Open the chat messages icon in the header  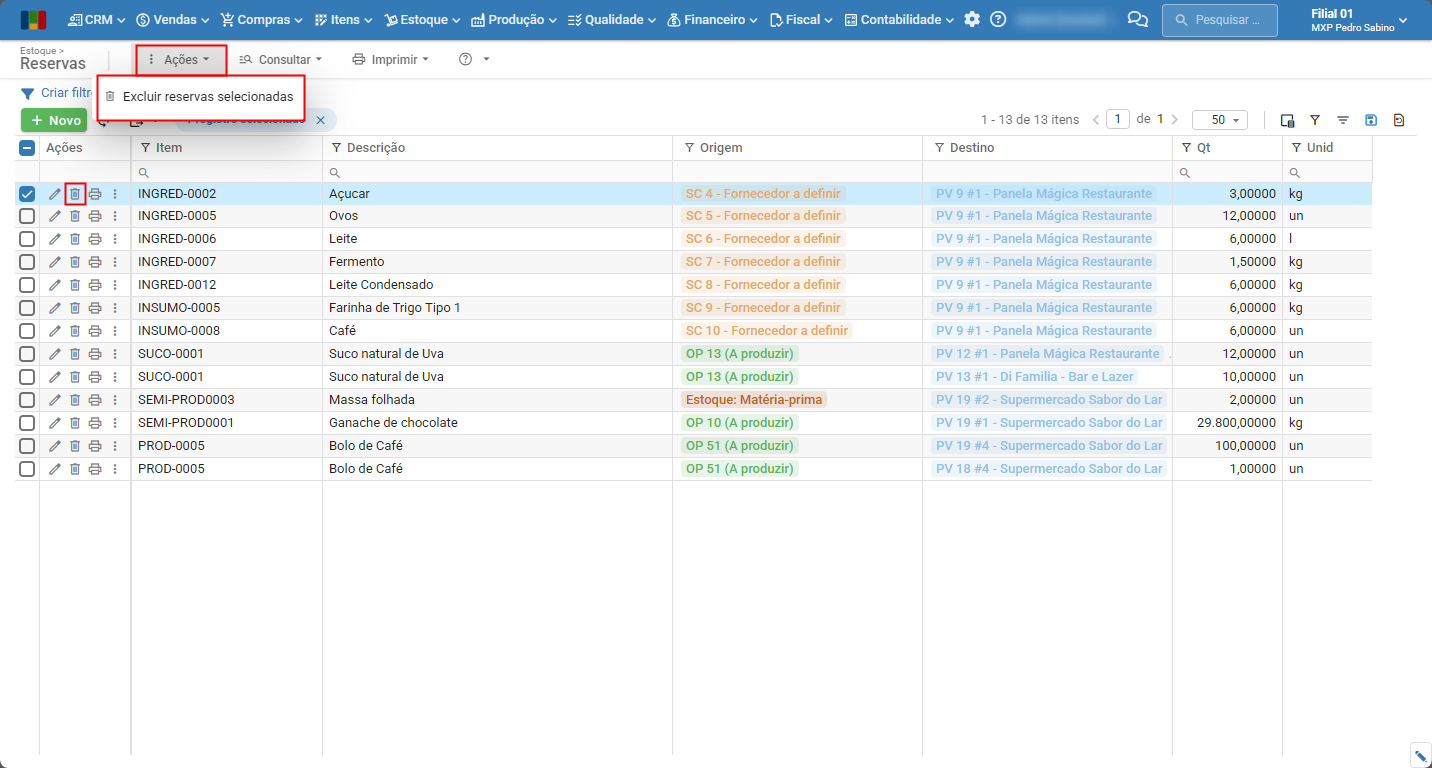click(1137, 20)
